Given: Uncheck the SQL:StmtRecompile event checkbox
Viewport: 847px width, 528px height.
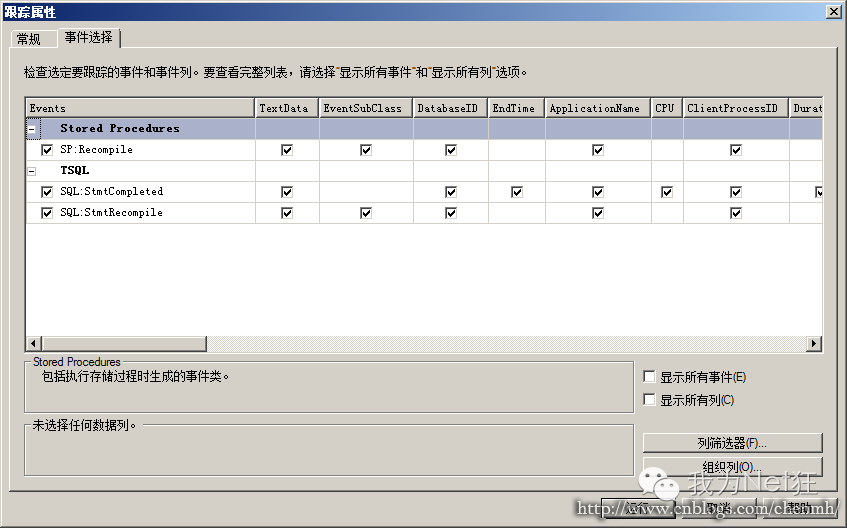Looking at the screenshot, I should point(47,213).
